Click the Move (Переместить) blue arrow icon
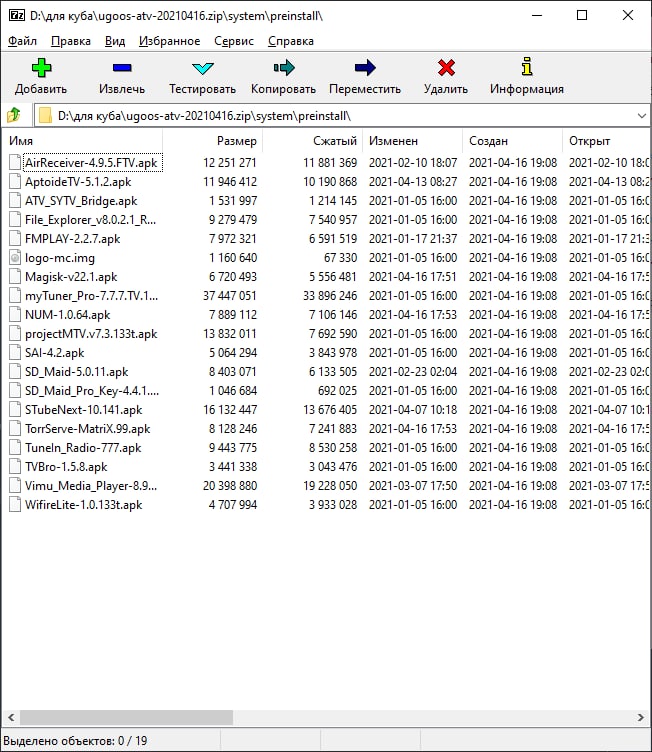The height and width of the screenshot is (752, 652). [x=365, y=68]
